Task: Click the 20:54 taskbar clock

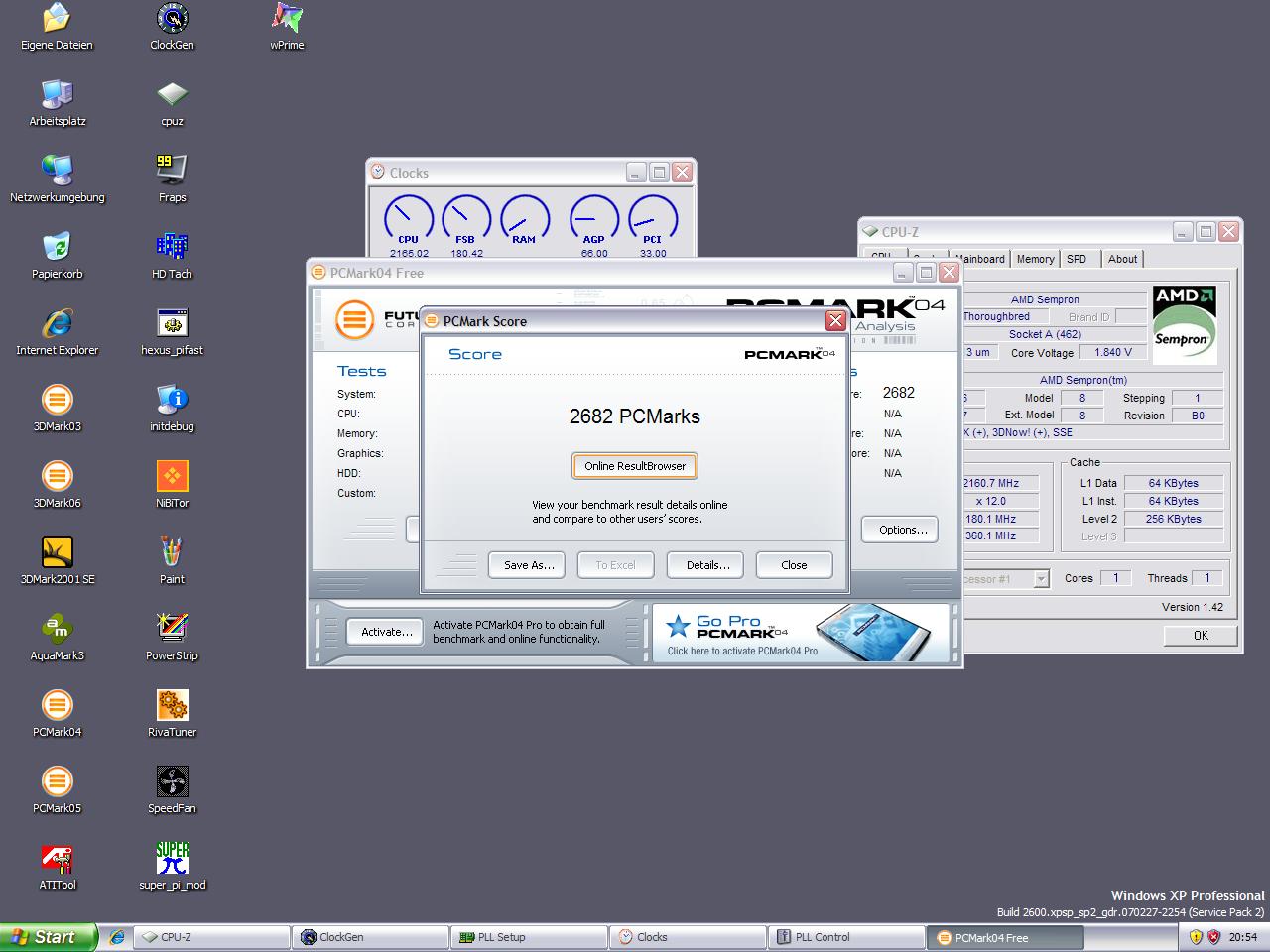Action: [1243, 937]
